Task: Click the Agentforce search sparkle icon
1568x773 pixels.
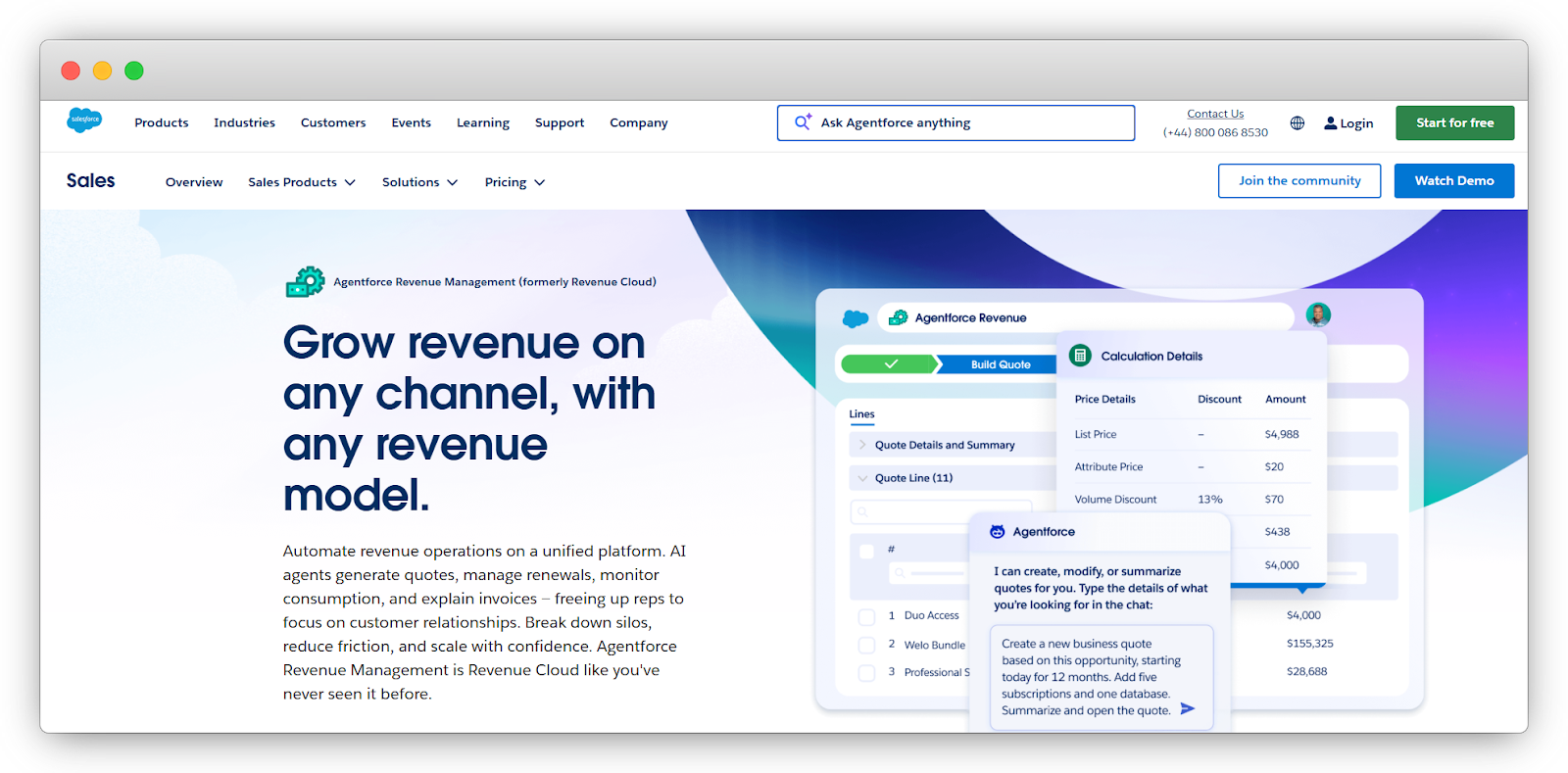Action: (803, 121)
